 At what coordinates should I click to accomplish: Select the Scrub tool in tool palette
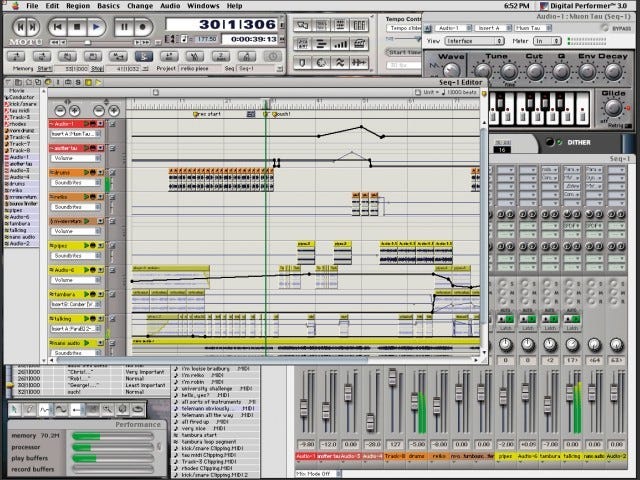pos(123,409)
